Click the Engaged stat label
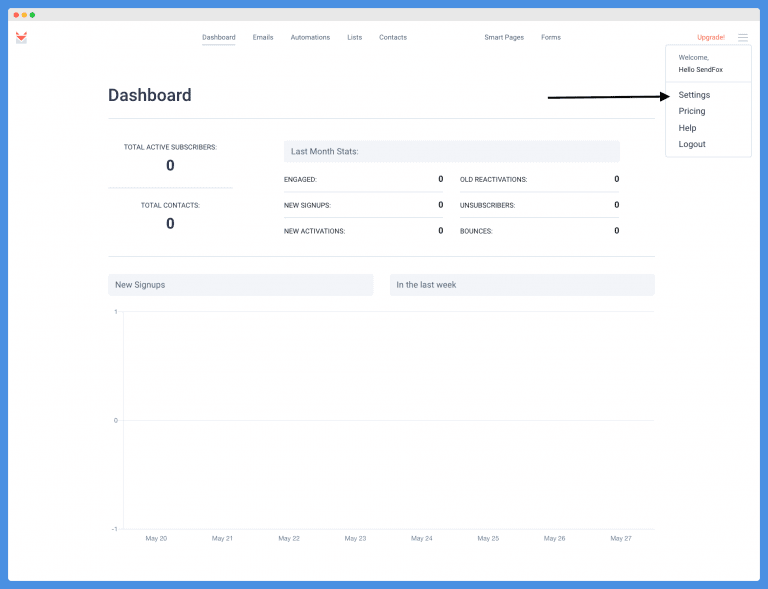This screenshot has width=768, height=589. (x=300, y=180)
